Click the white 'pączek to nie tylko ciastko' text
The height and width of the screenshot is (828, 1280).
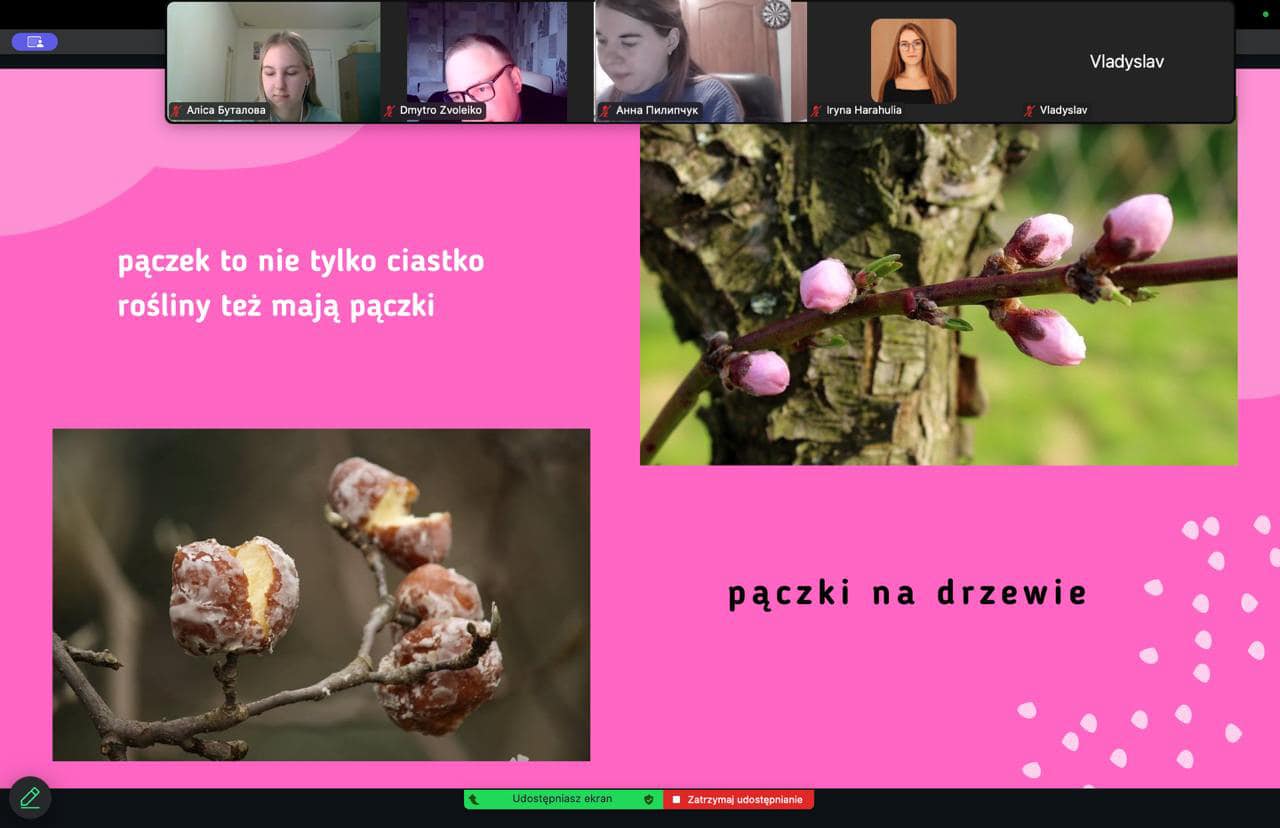[301, 261]
